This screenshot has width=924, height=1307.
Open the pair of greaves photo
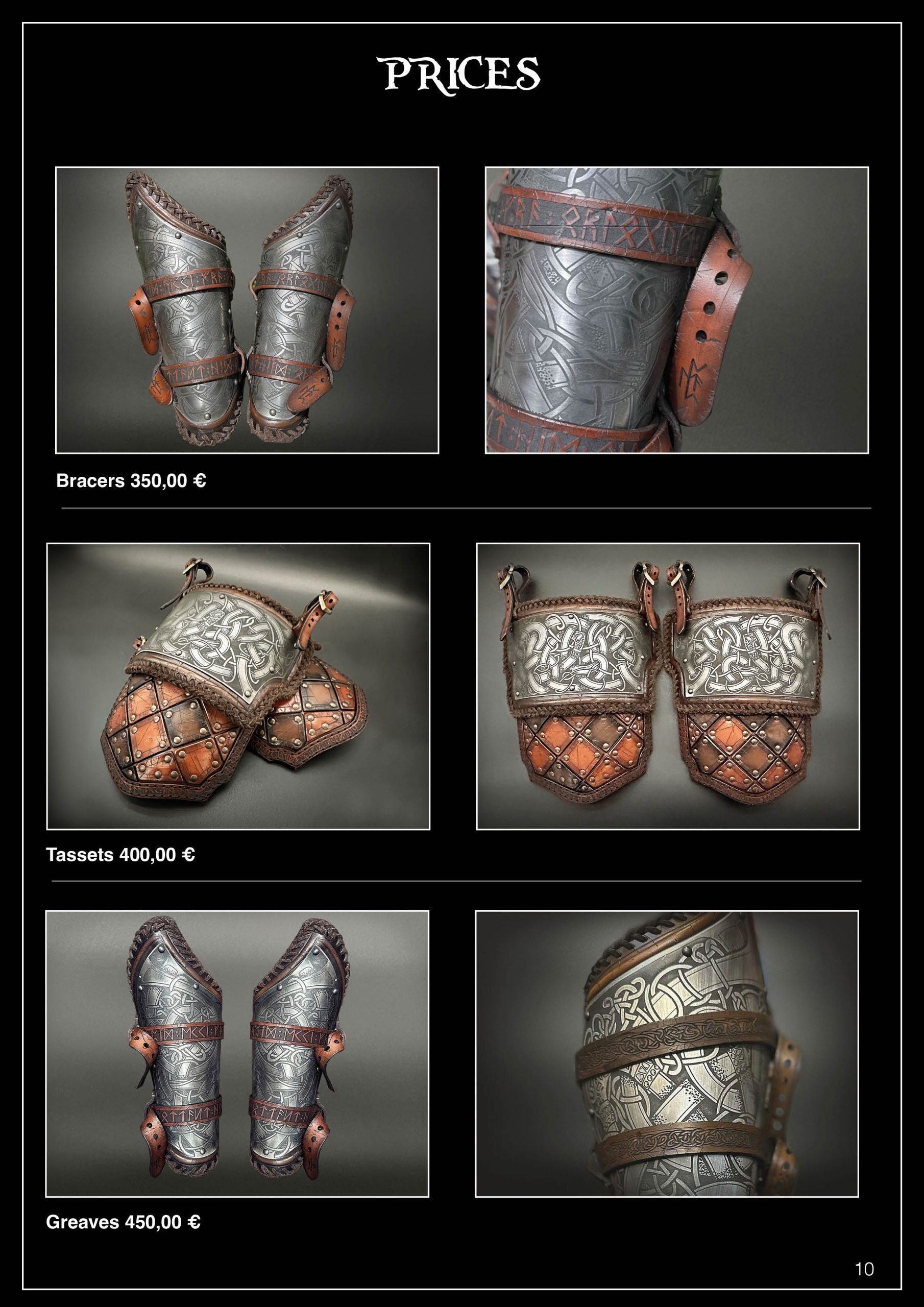coord(237,1054)
